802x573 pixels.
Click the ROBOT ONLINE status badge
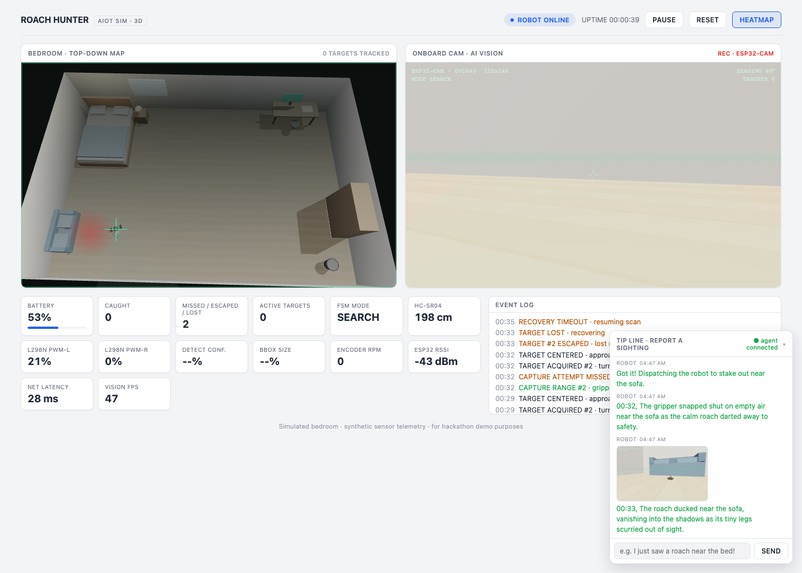(x=540, y=20)
